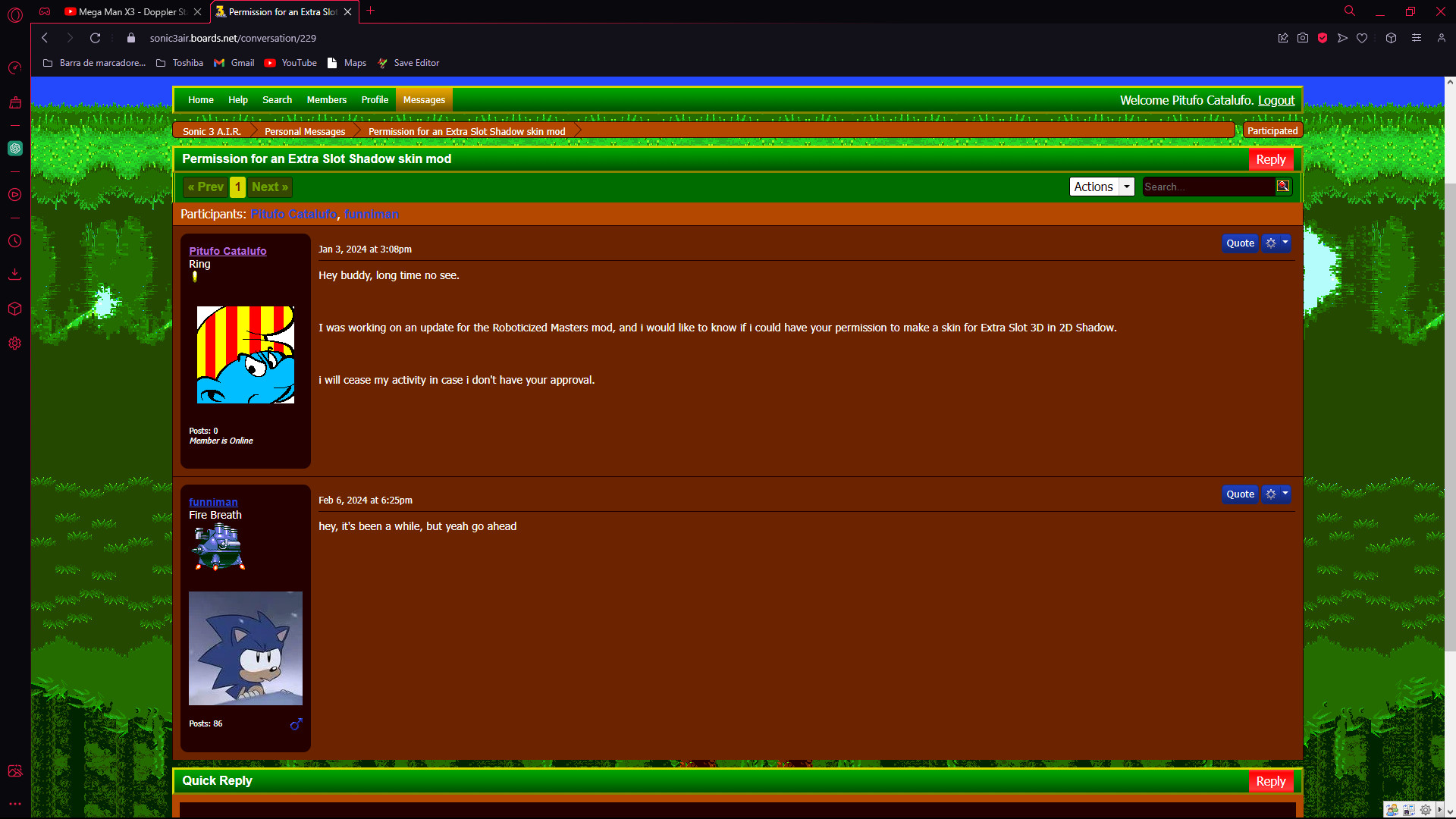Viewport: 1456px width, 819px height.
Task: Open Downloads icon in sidebar
Action: (x=15, y=274)
